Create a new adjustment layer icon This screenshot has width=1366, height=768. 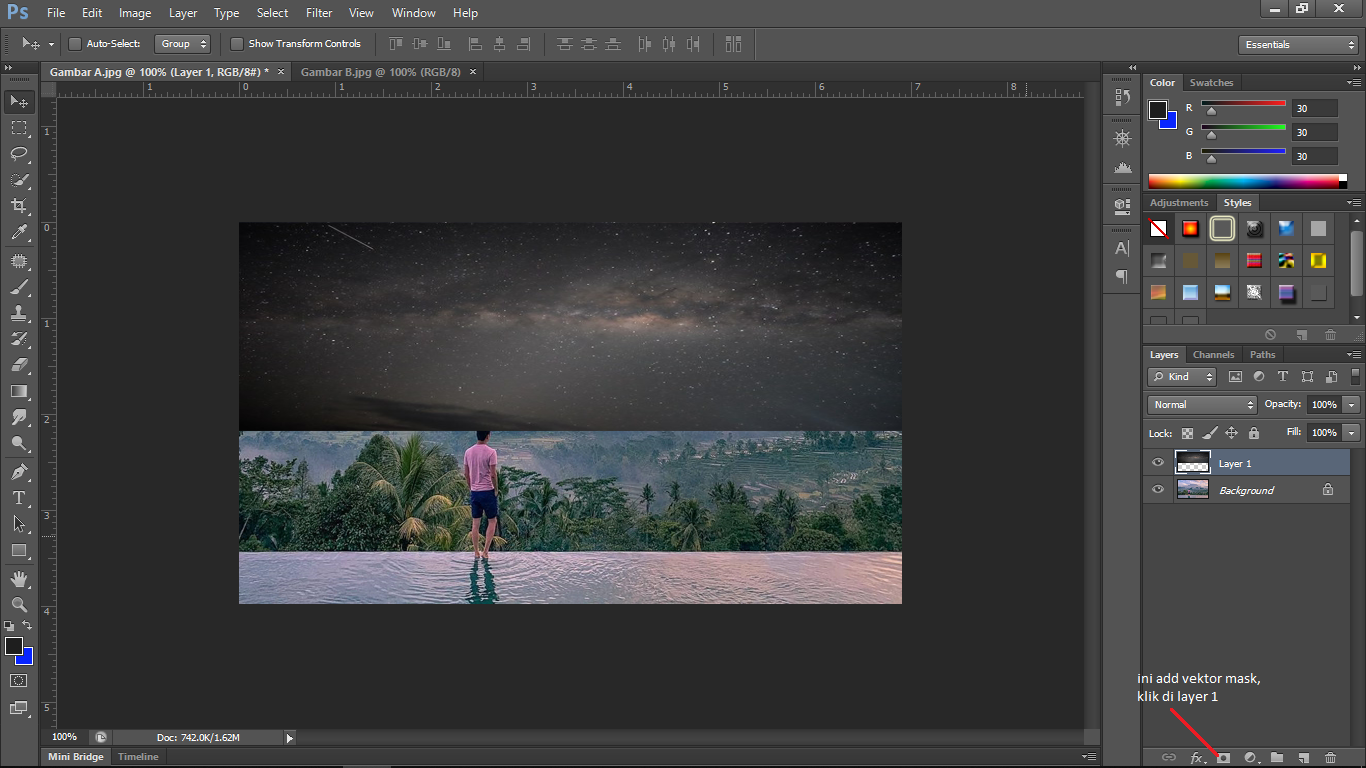[x=1250, y=758]
